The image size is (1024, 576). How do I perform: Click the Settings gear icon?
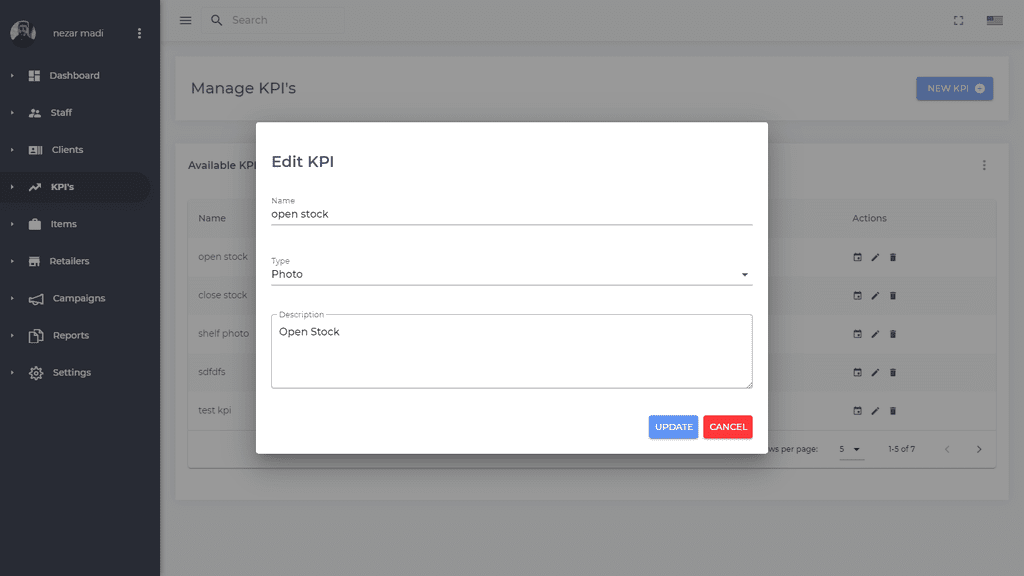click(x=36, y=373)
